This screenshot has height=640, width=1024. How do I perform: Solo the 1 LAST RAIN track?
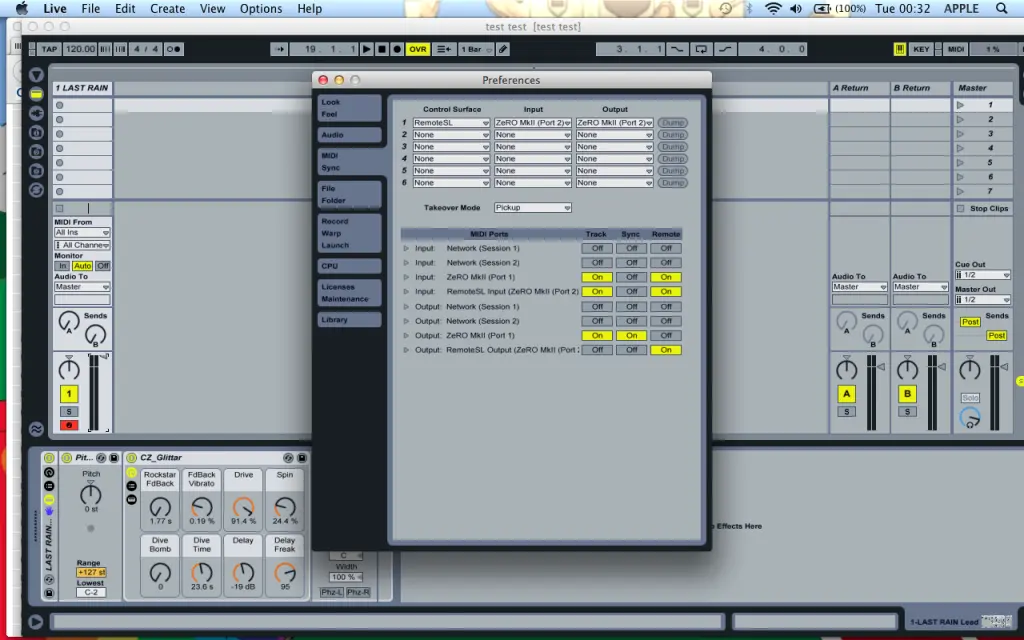[69, 411]
